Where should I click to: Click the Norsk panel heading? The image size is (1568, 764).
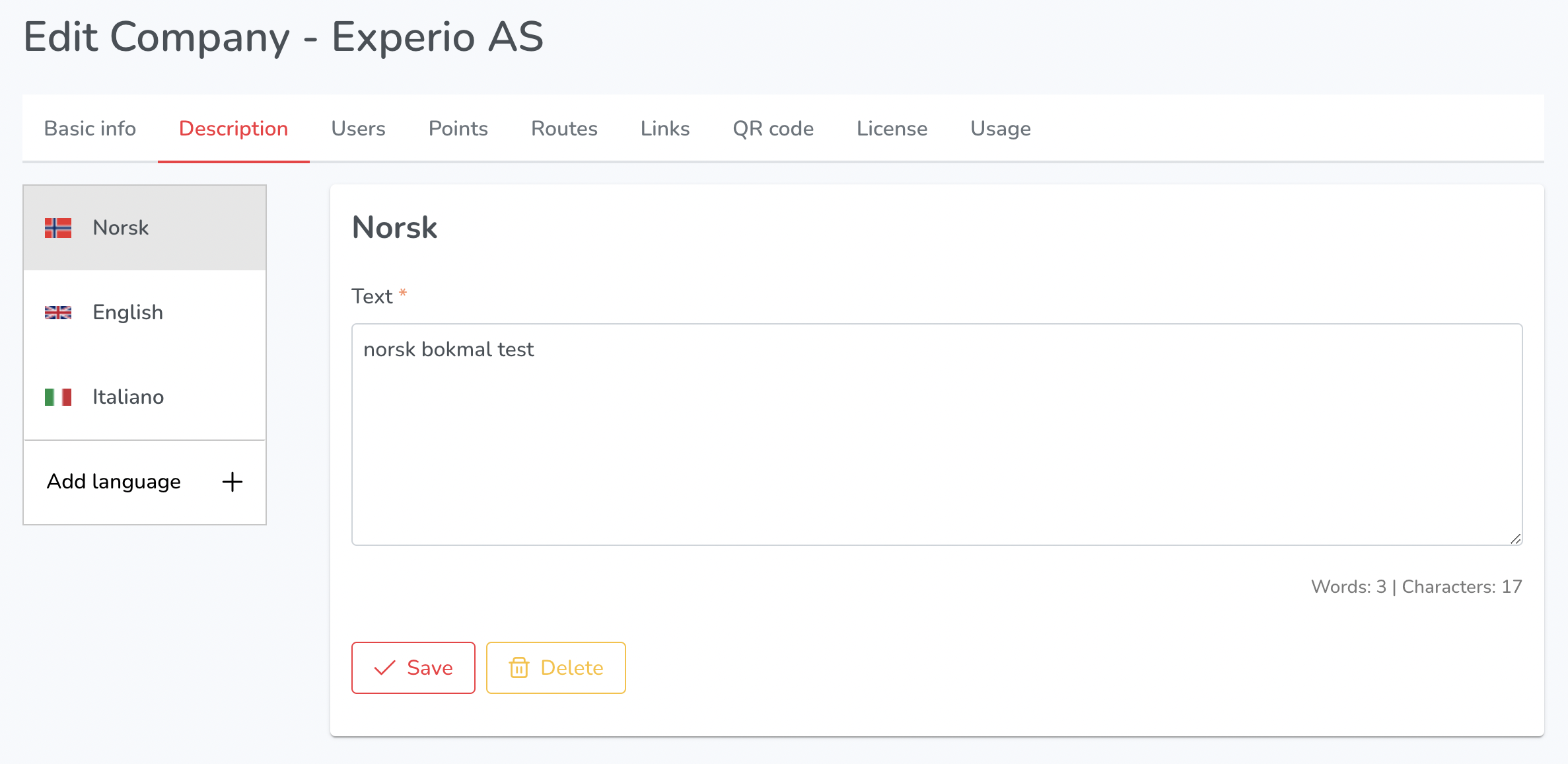click(x=395, y=228)
